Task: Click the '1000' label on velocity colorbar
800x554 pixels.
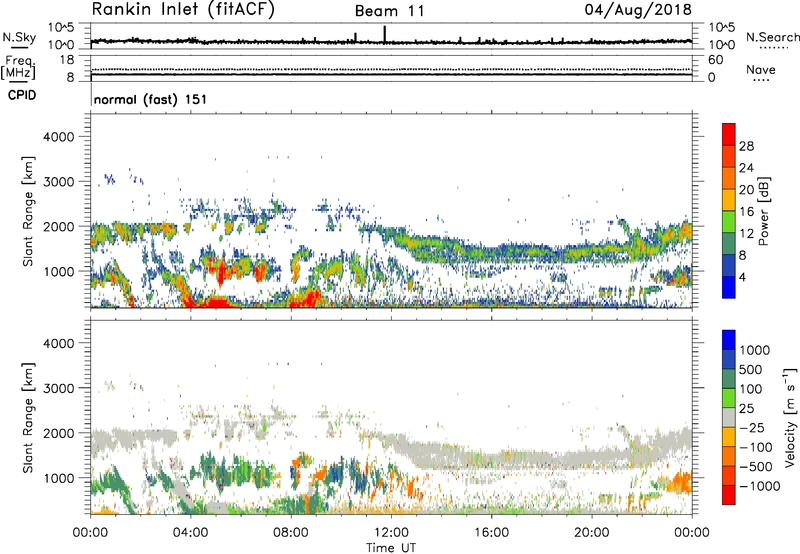Action: (x=754, y=350)
